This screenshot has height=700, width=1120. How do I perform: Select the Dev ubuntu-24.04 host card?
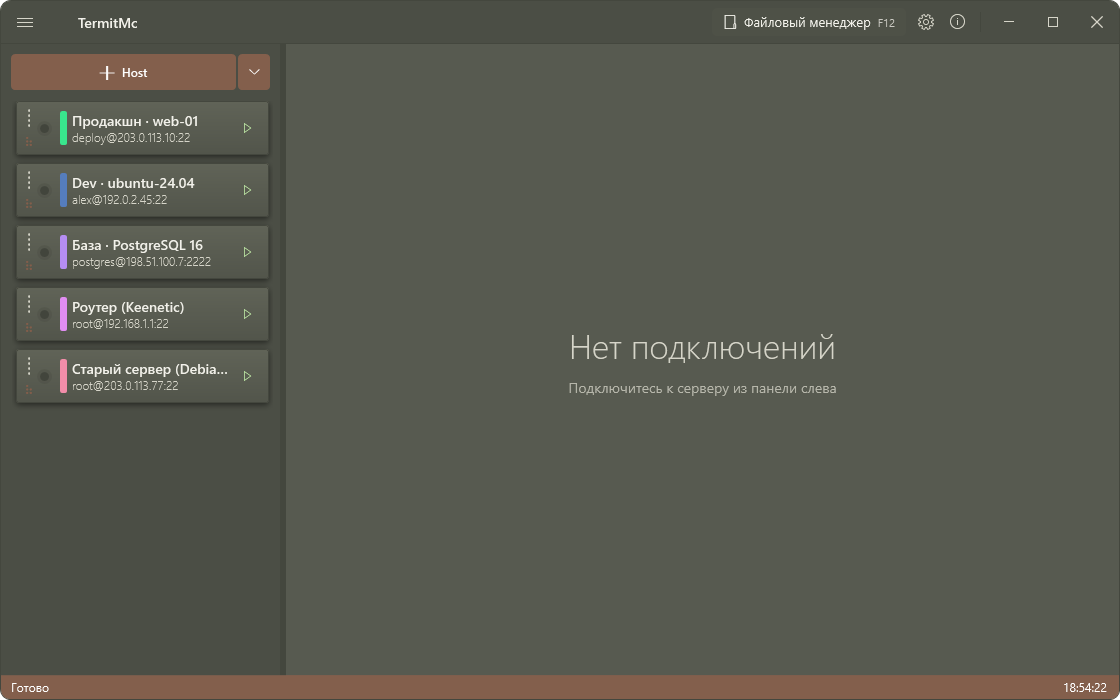(x=142, y=191)
